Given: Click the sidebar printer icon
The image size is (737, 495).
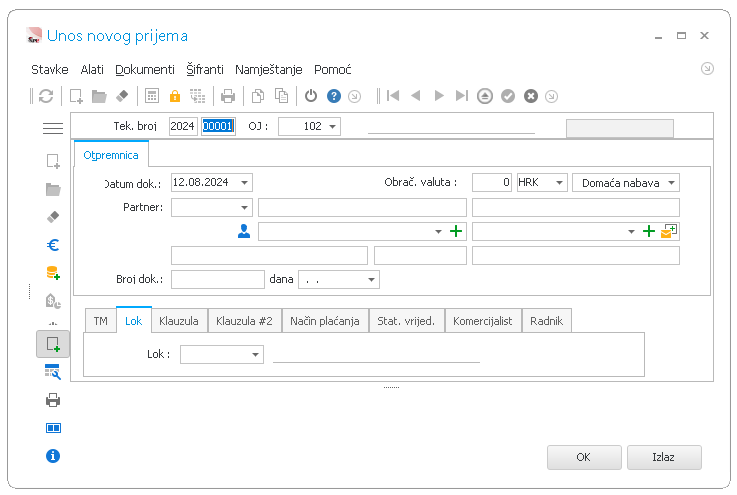Looking at the screenshot, I should 53,400.
